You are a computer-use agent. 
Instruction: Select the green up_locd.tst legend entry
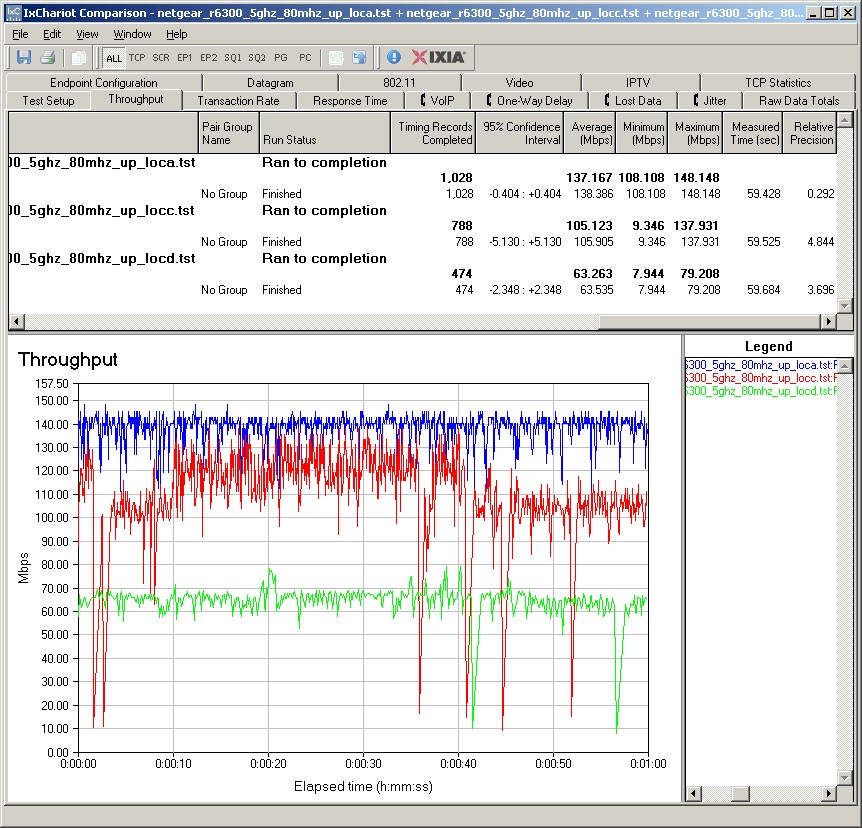click(761, 391)
